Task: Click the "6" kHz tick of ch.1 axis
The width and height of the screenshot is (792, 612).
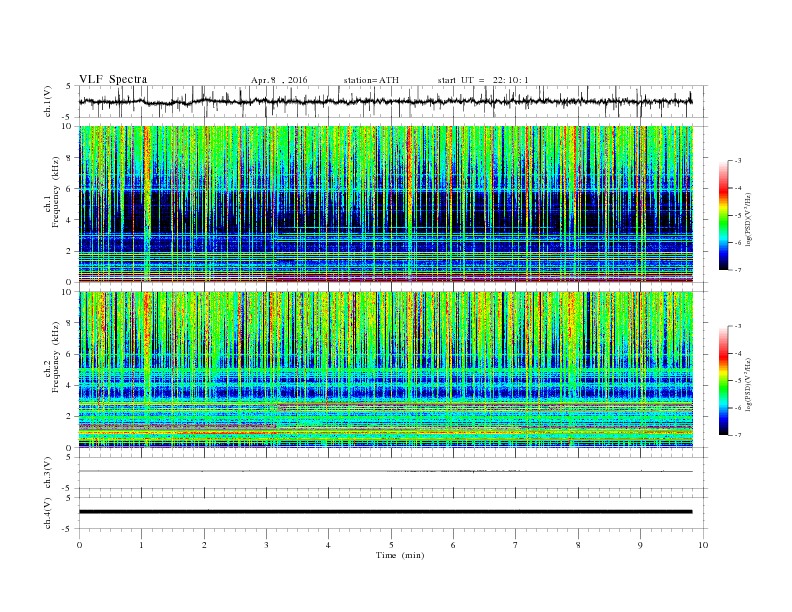Action: (x=70, y=188)
